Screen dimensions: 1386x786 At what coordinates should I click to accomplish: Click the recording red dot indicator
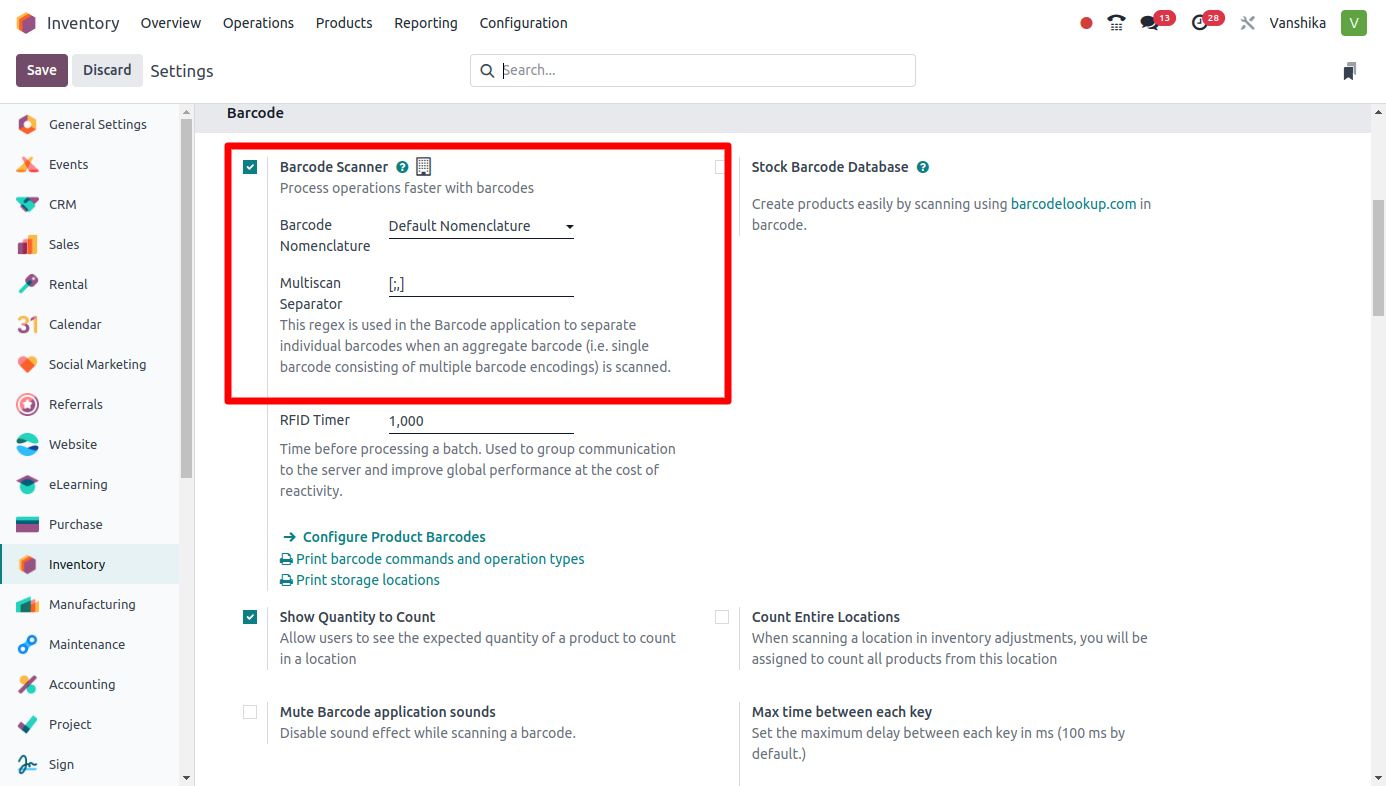coord(1085,22)
